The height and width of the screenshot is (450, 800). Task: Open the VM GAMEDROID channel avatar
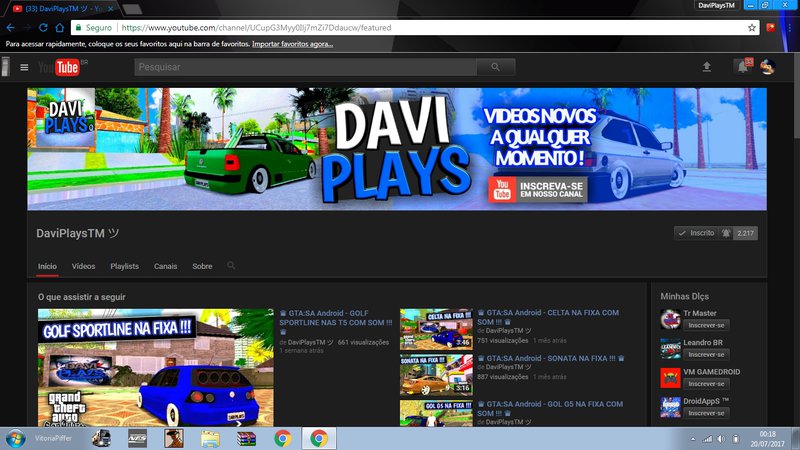click(670, 378)
